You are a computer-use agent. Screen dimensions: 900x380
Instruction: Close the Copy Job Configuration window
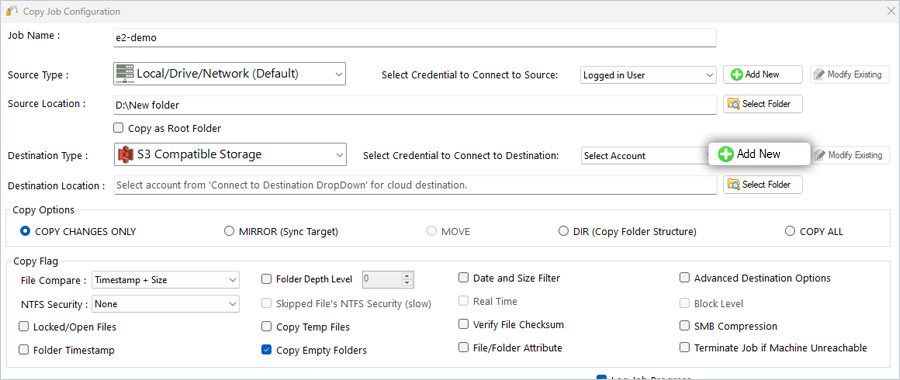click(x=891, y=10)
